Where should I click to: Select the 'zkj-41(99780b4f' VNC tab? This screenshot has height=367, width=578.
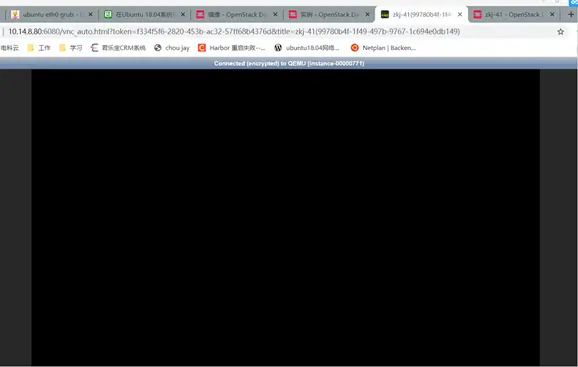422,15
